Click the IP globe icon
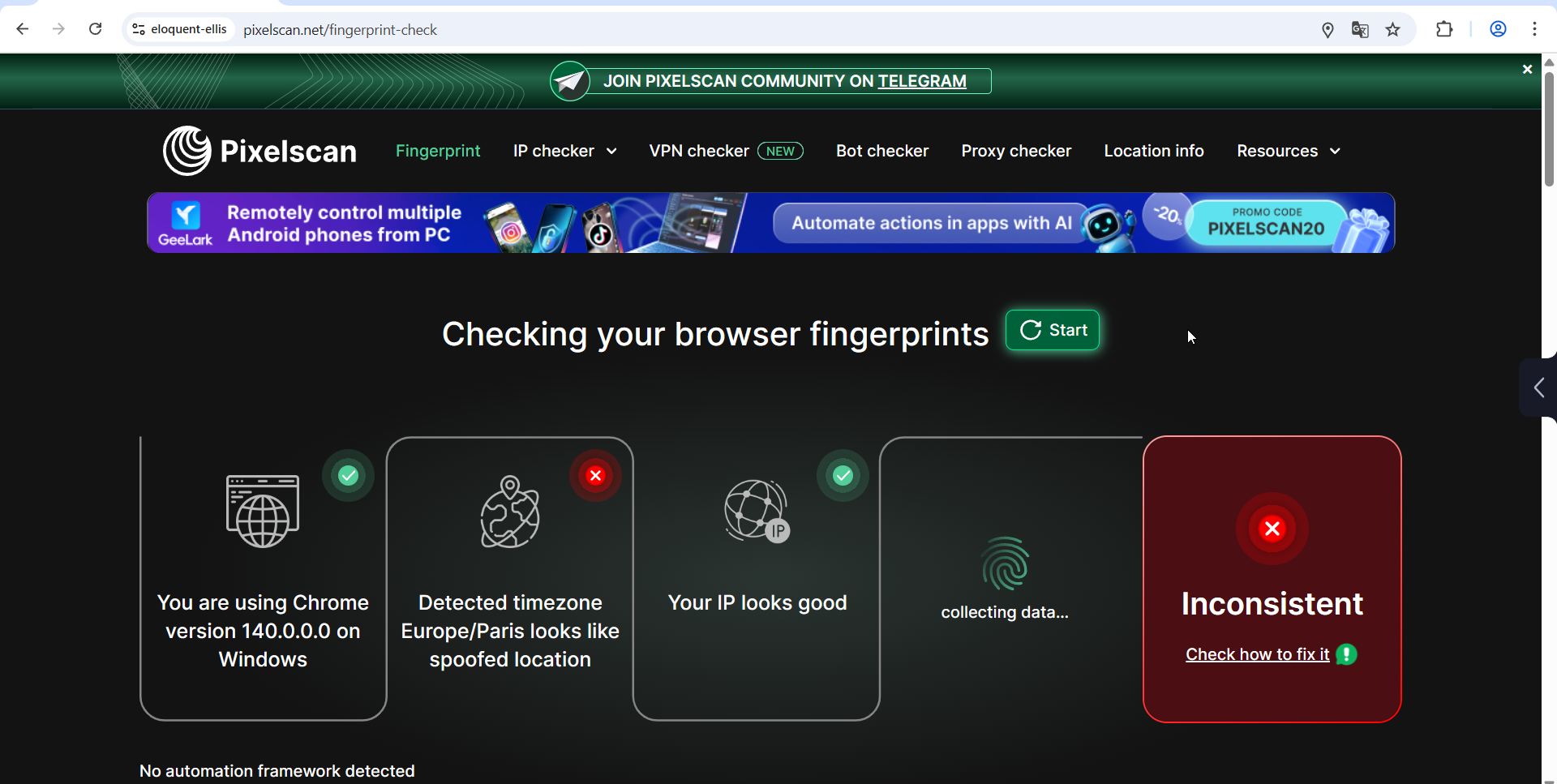 (757, 512)
